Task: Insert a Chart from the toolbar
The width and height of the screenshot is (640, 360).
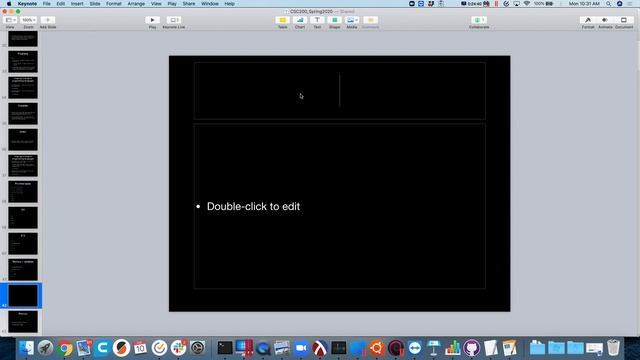Action: point(300,20)
